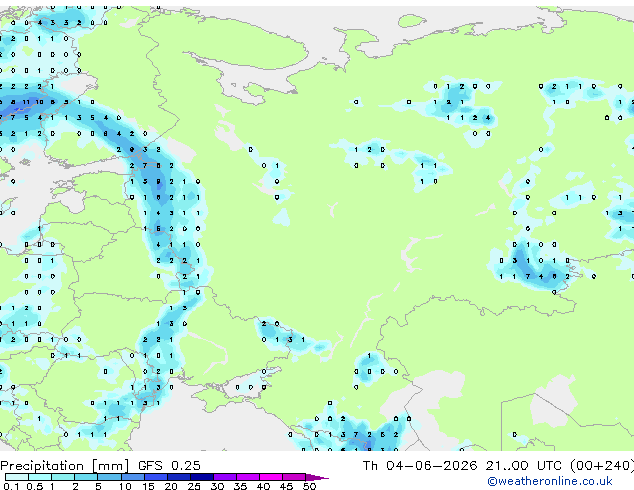Select the 30–35 mm purple legend swatch

click(224, 477)
